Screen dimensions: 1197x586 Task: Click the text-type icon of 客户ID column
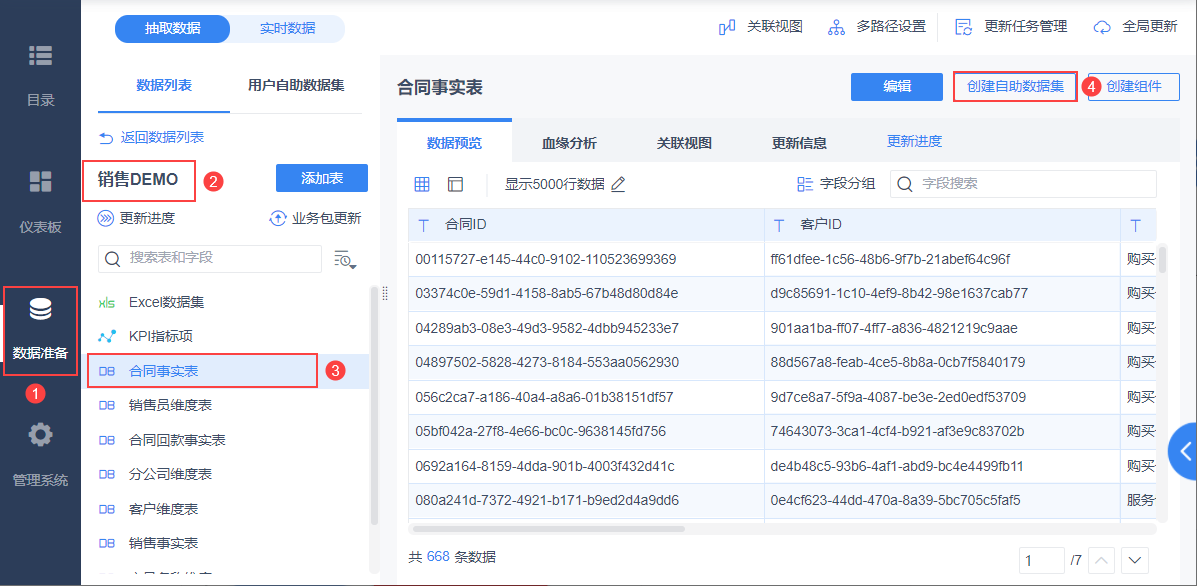coord(779,225)
